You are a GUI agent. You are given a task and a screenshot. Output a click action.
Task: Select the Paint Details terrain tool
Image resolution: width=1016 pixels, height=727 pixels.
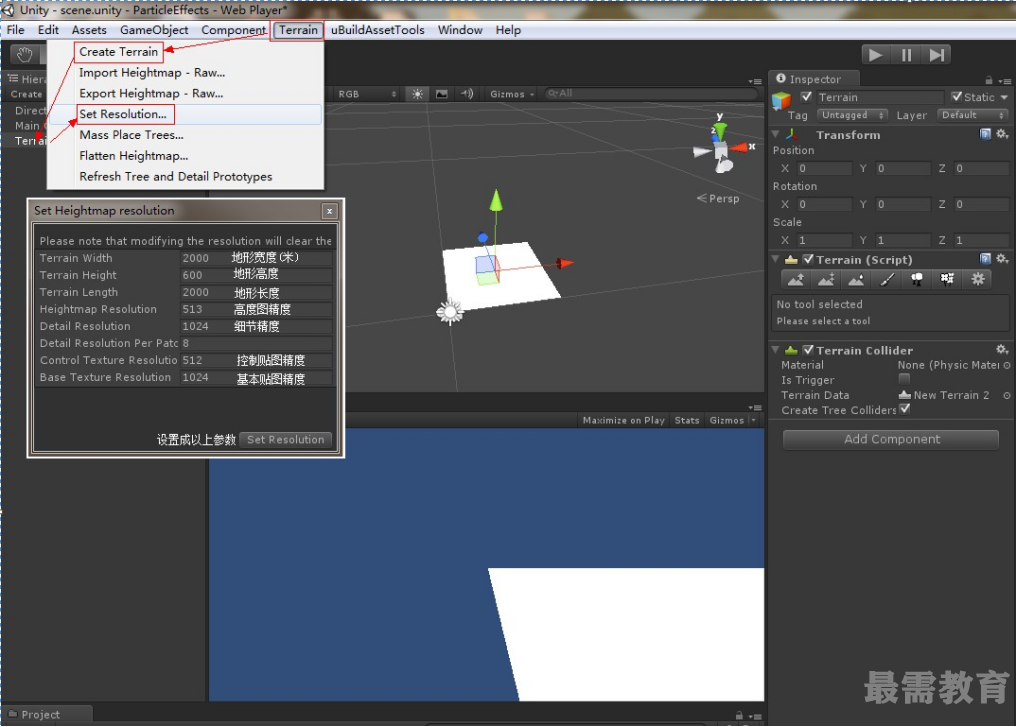[x=947, y=279]
